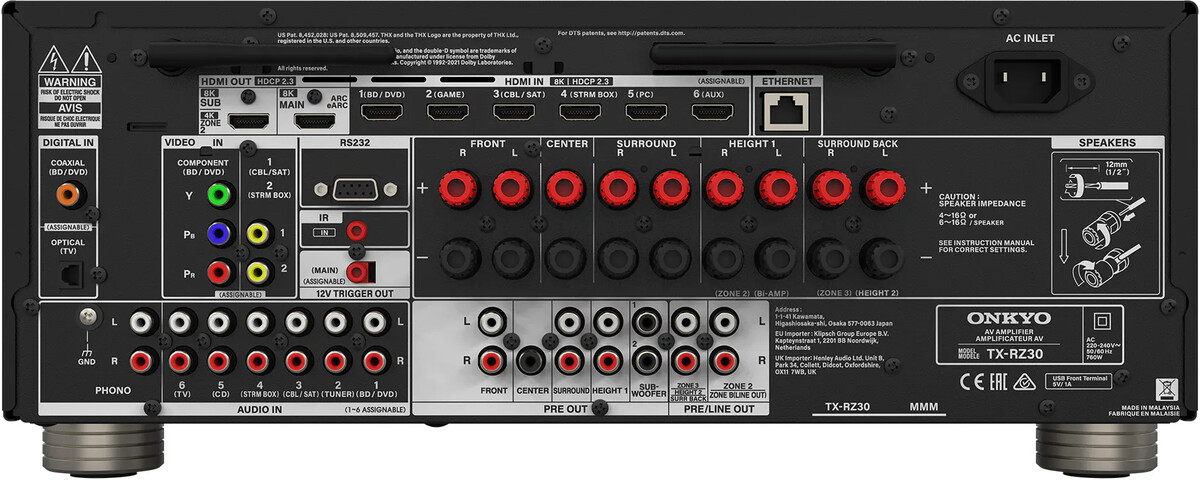Click the blue component Pb jack
The image size is (1200, 480).
tap(218, 233)
